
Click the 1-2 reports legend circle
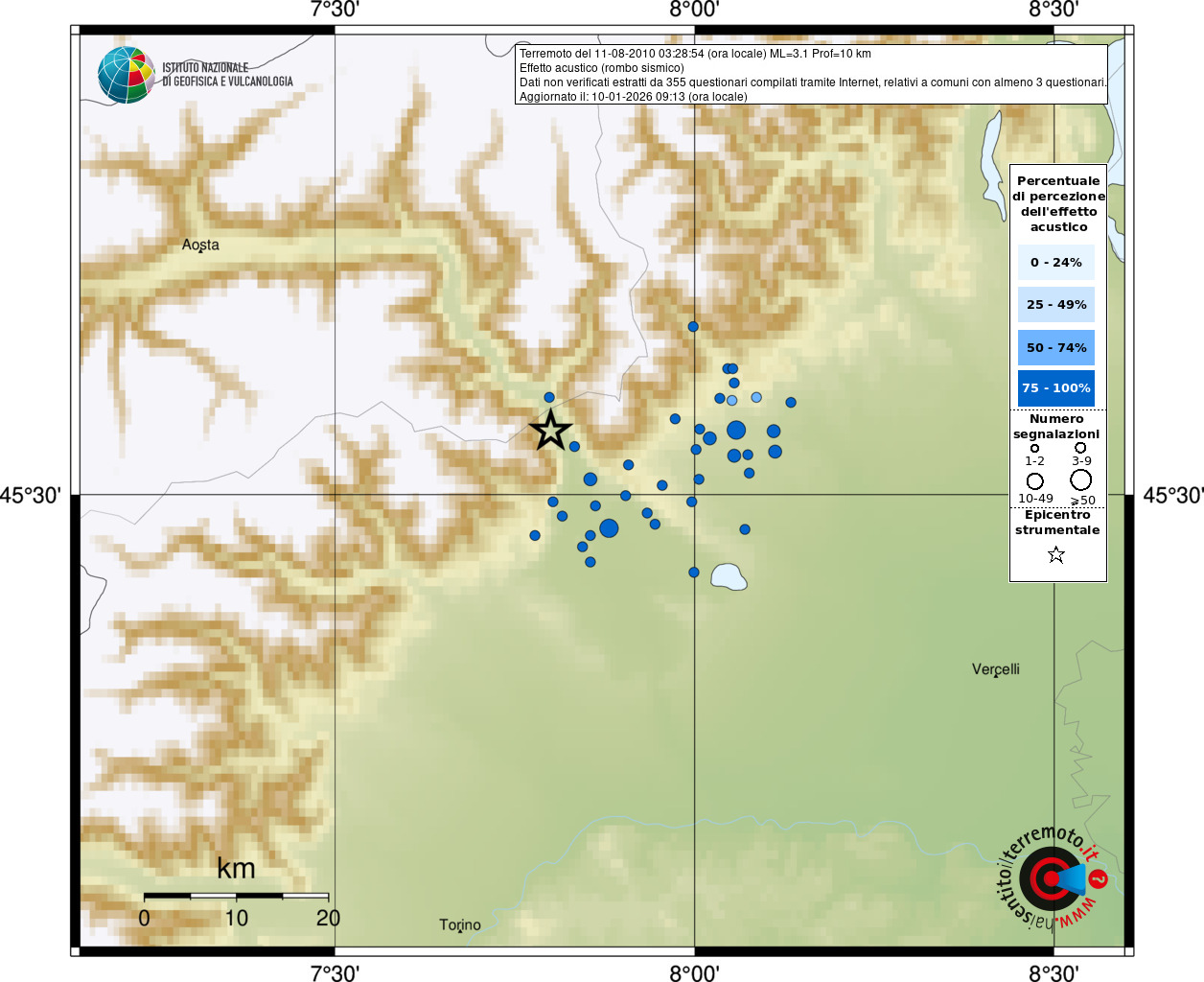click(1034, 448)
